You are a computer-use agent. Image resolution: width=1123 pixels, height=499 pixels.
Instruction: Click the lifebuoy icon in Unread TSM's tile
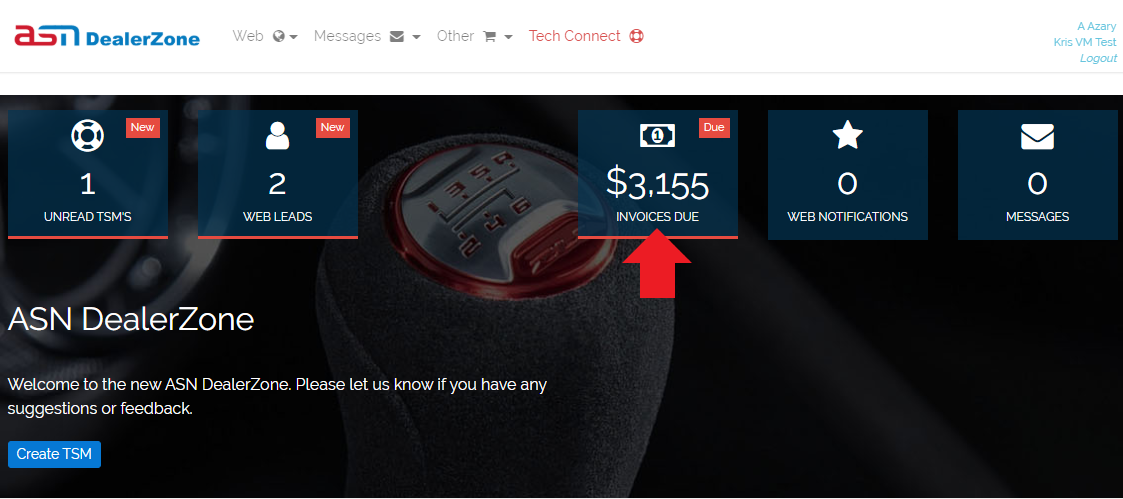88,135
